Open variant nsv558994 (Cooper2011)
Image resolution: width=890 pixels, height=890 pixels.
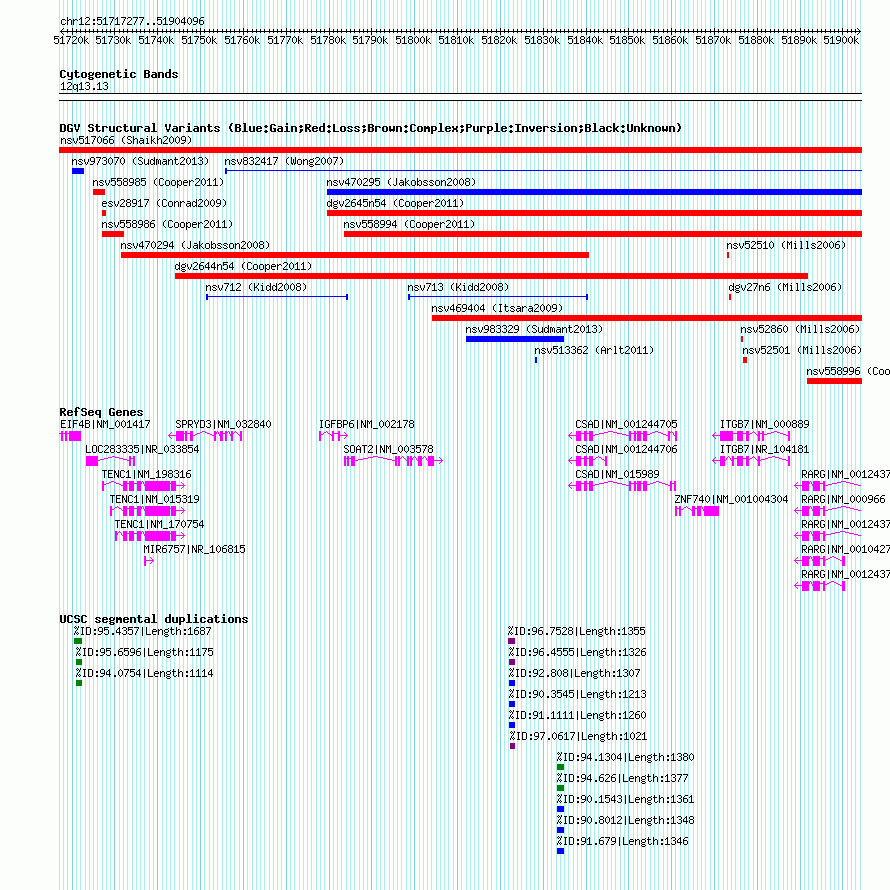[603, 234]
